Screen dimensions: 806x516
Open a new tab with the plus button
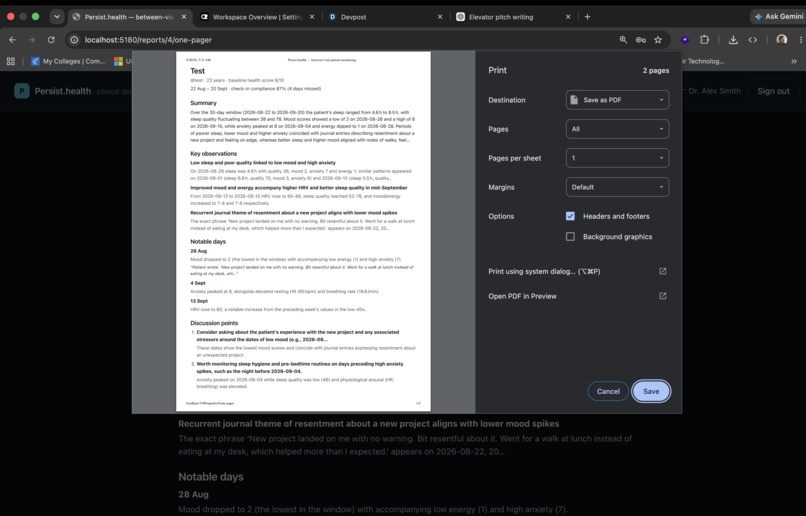click(587, 17)
